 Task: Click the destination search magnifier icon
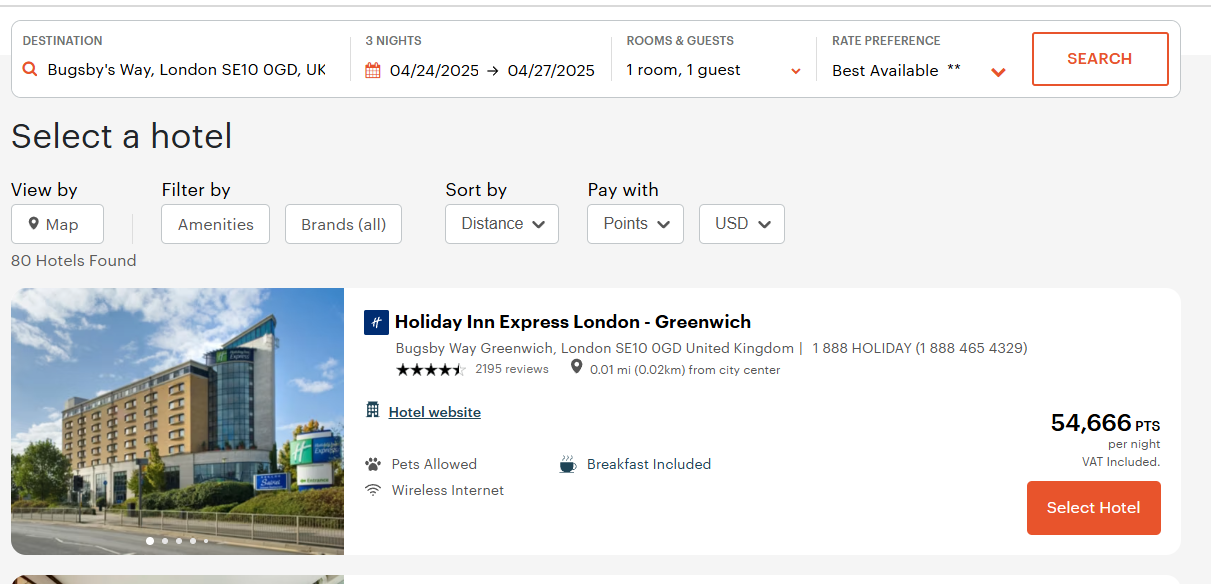[30, 70]
